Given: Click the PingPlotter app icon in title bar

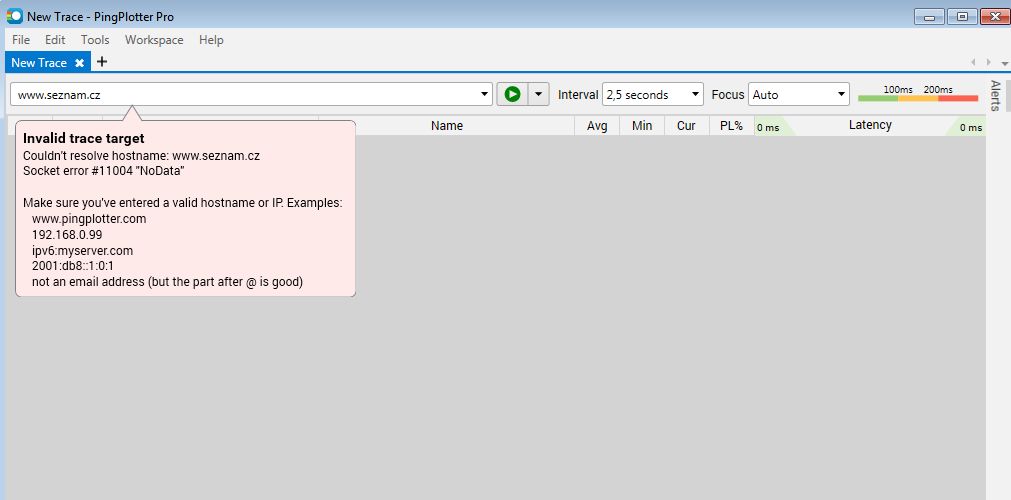Looking at the screenshot, I should pyautogui.click(x=14, y=16).
